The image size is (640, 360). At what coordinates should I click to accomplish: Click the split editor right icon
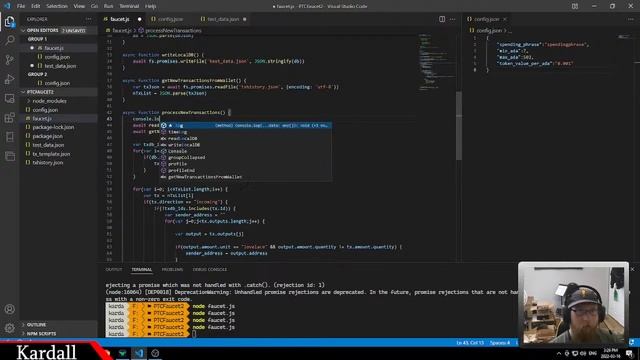coord(442,19)
